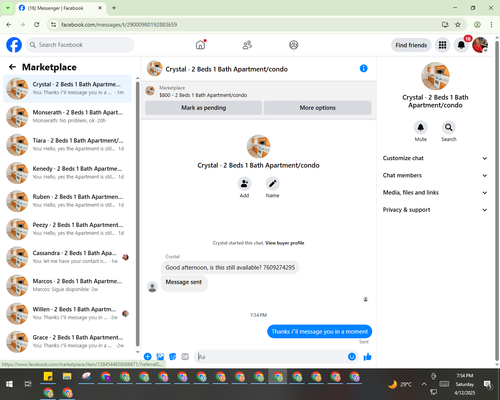Open clock and date in system tray

pyautogui.click(x=465, y=384)
